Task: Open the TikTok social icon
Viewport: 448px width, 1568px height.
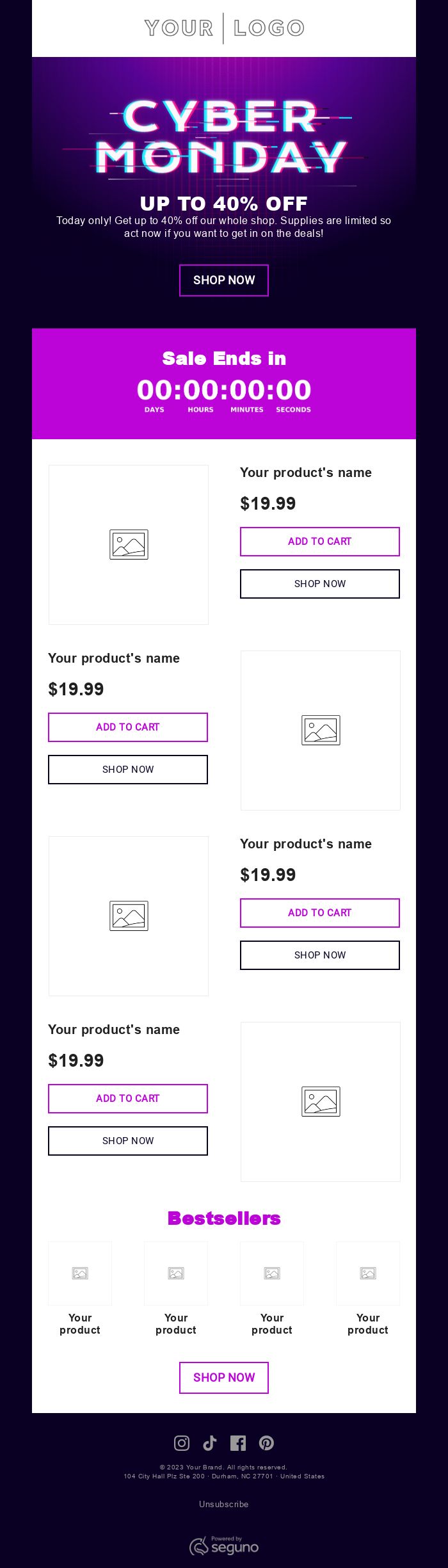Action: click(210, 1443)
